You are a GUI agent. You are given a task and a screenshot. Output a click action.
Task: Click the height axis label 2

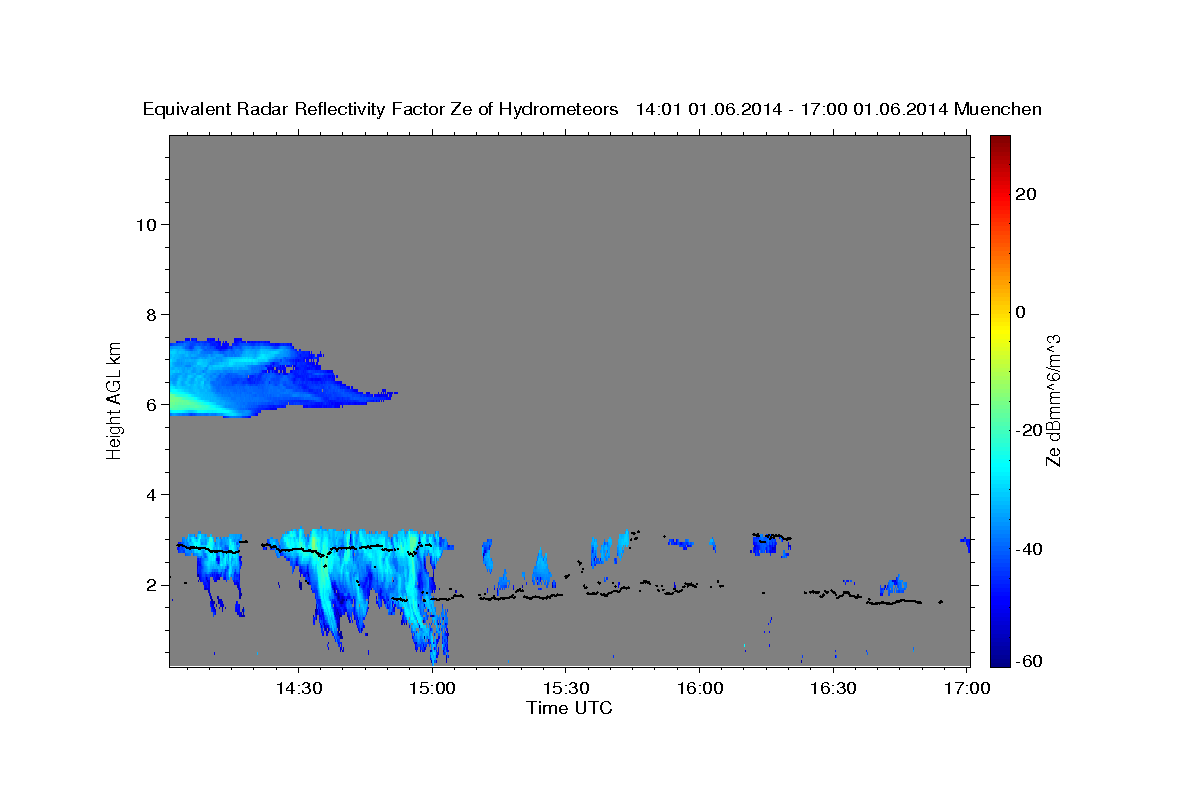(152, 584)
